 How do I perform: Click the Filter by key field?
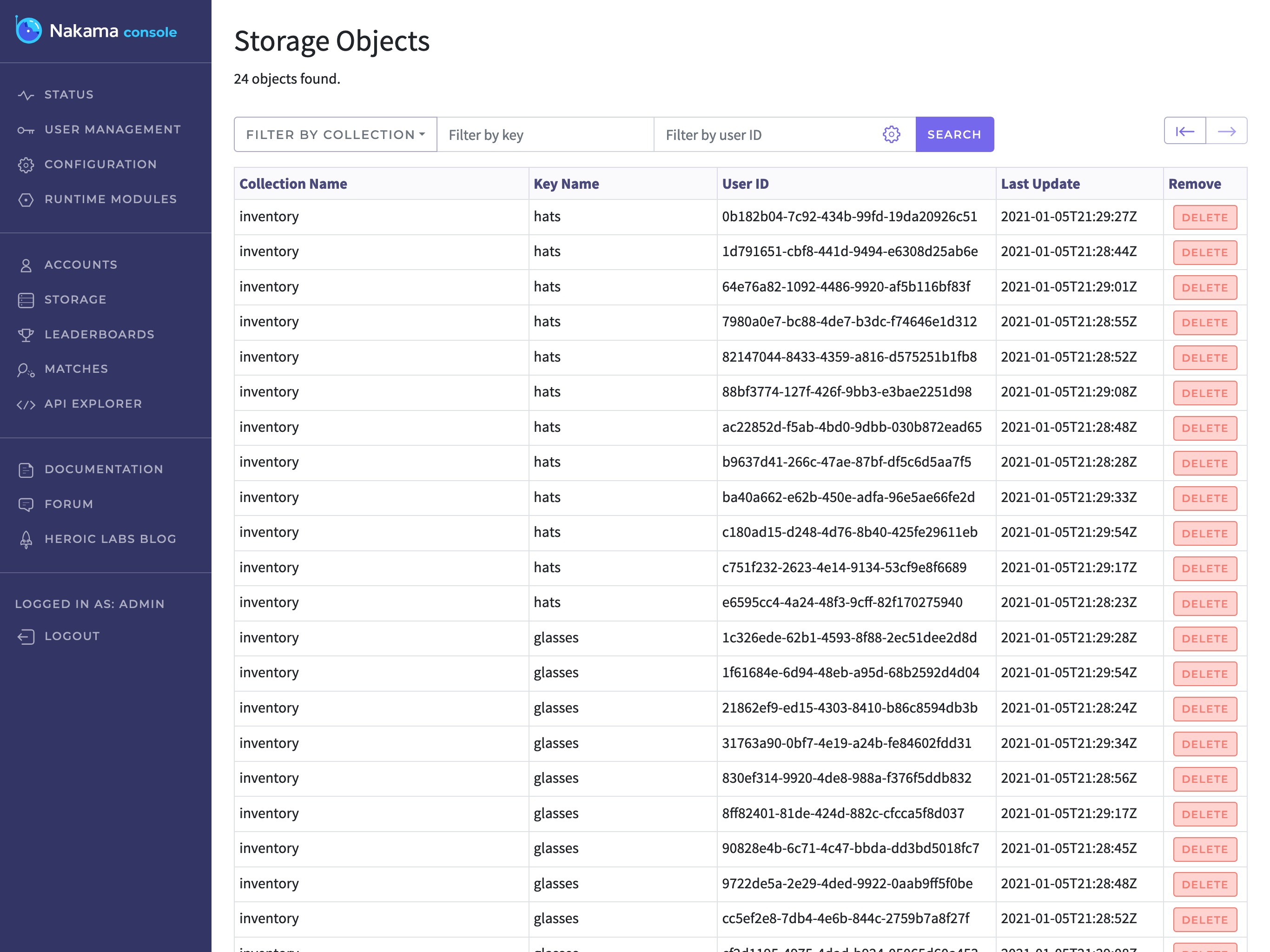[x=545, y=134]
